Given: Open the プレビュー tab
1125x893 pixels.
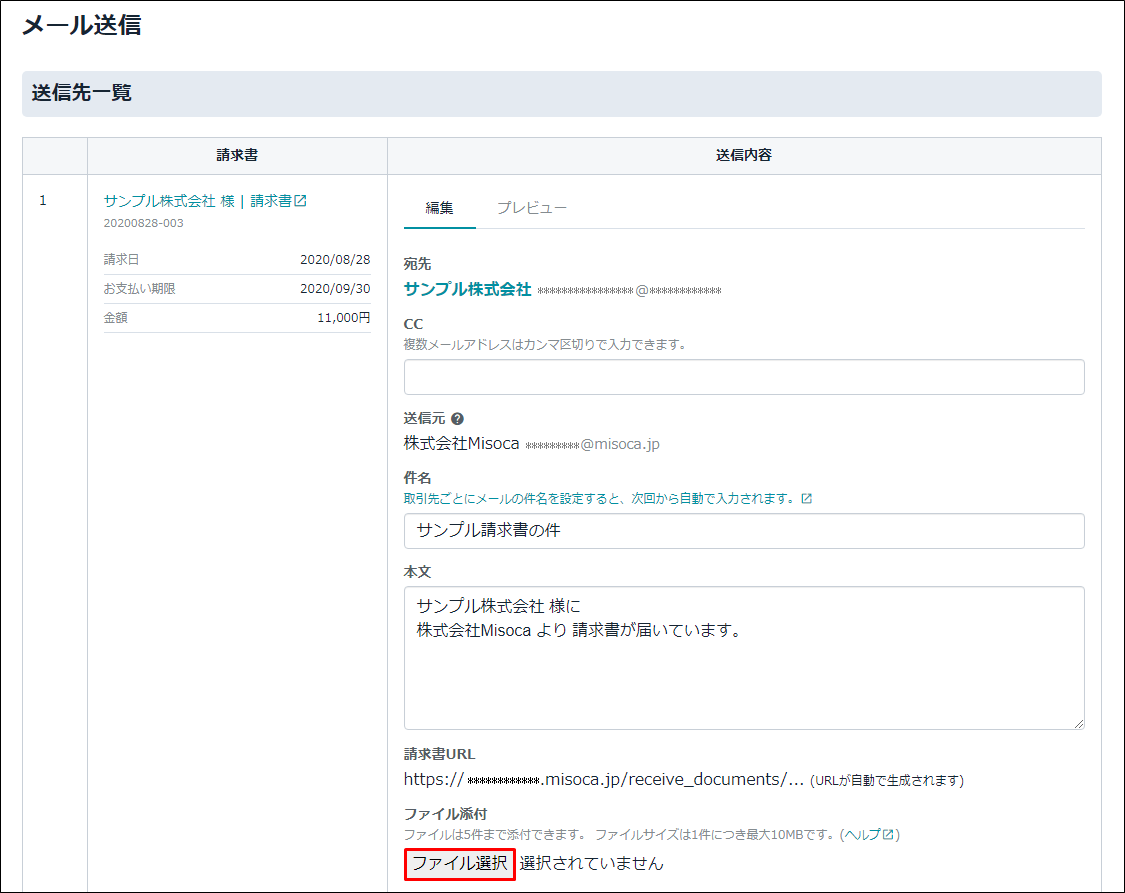Looking at the screenshot, I should click(x=532, y=208).
